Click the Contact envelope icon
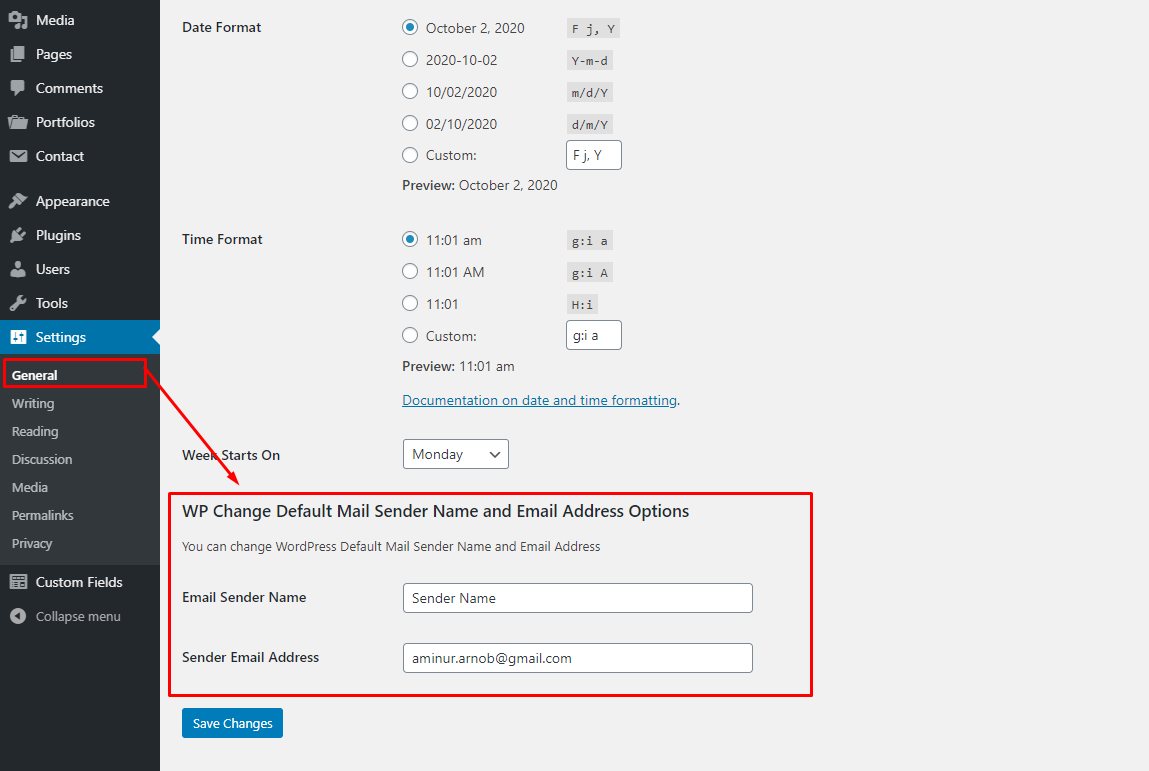 18,156
